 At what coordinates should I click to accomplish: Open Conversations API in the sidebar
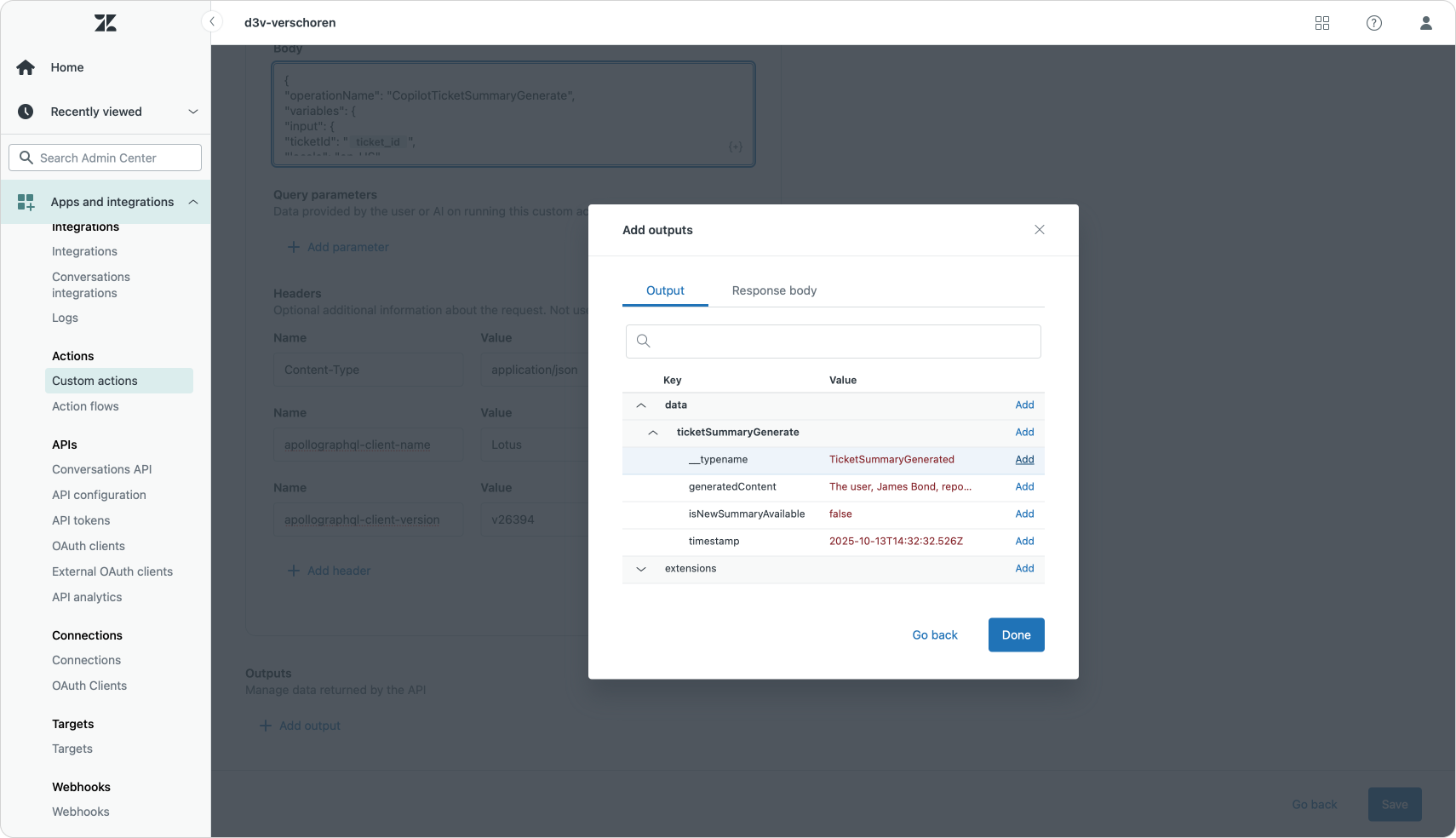pyautogui.click(x=102, y=469)
